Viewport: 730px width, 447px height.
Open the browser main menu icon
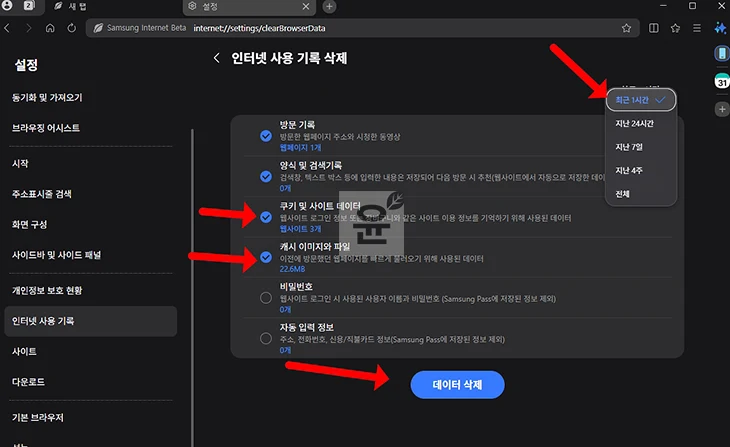(x=696, y=28)
